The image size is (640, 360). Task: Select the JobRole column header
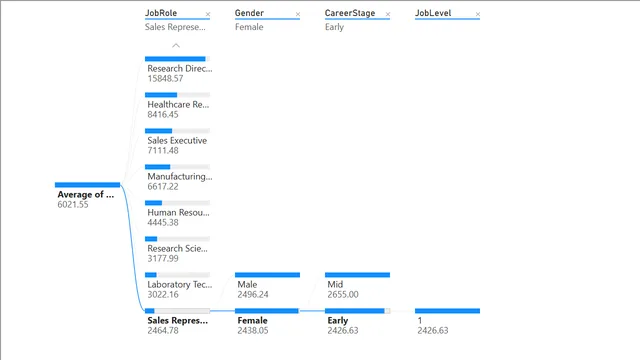tap(161, 13)
